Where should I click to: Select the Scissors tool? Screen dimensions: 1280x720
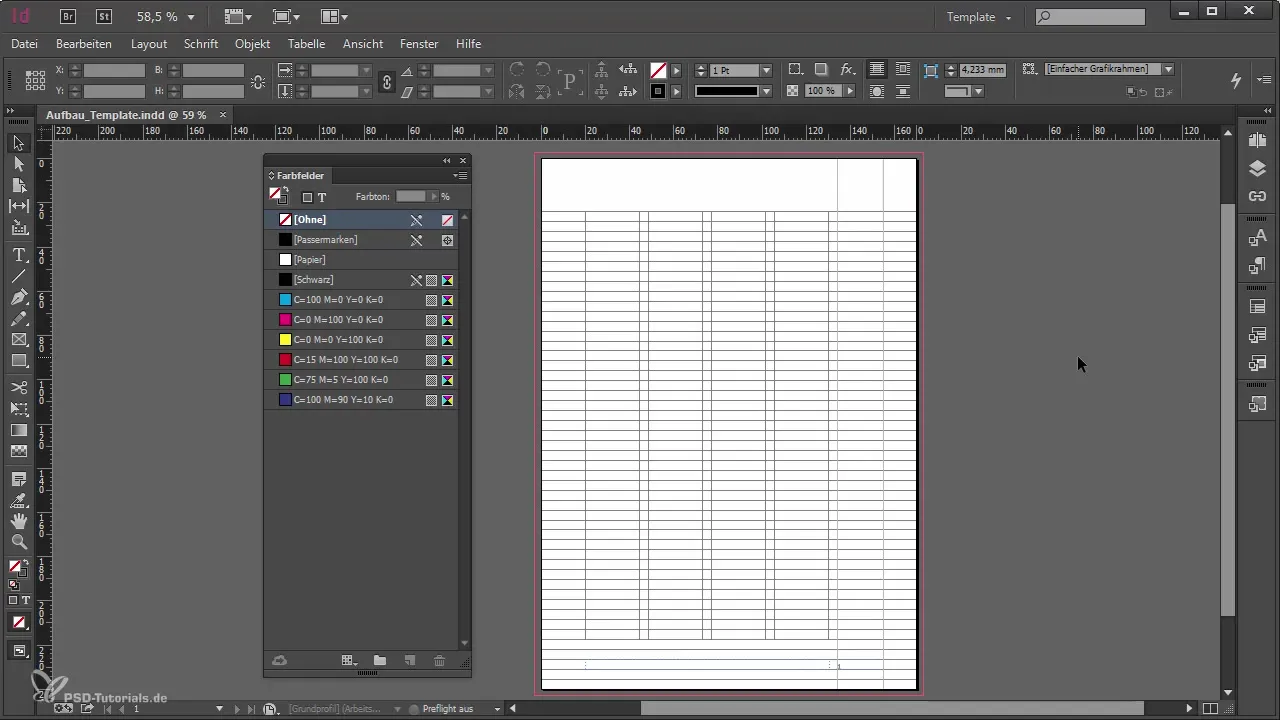pos(19,388)
